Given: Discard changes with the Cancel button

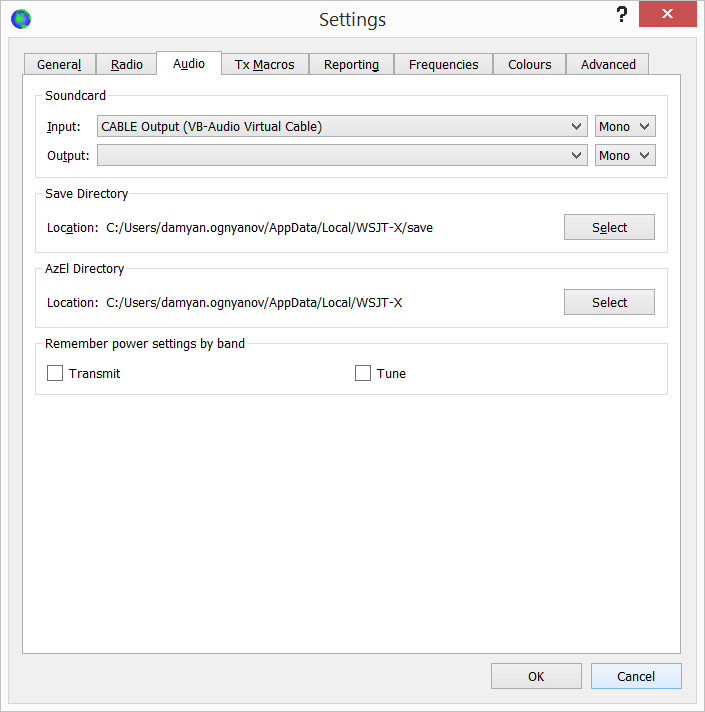Looking at the screenshot, I should pyautogui.click(x=636, y=676).
